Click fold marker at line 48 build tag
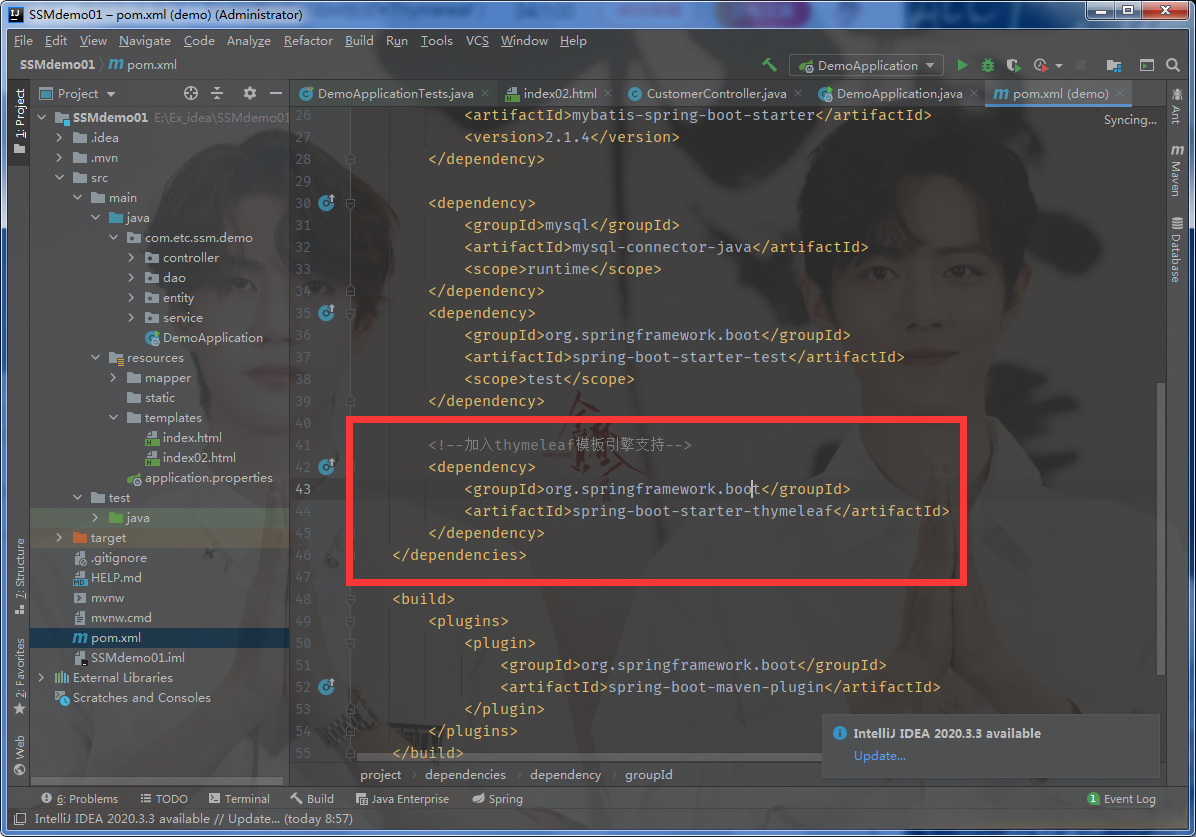The width and height of the screenshot is (1196, 837). pyautogui.click(x=350, y=599)
